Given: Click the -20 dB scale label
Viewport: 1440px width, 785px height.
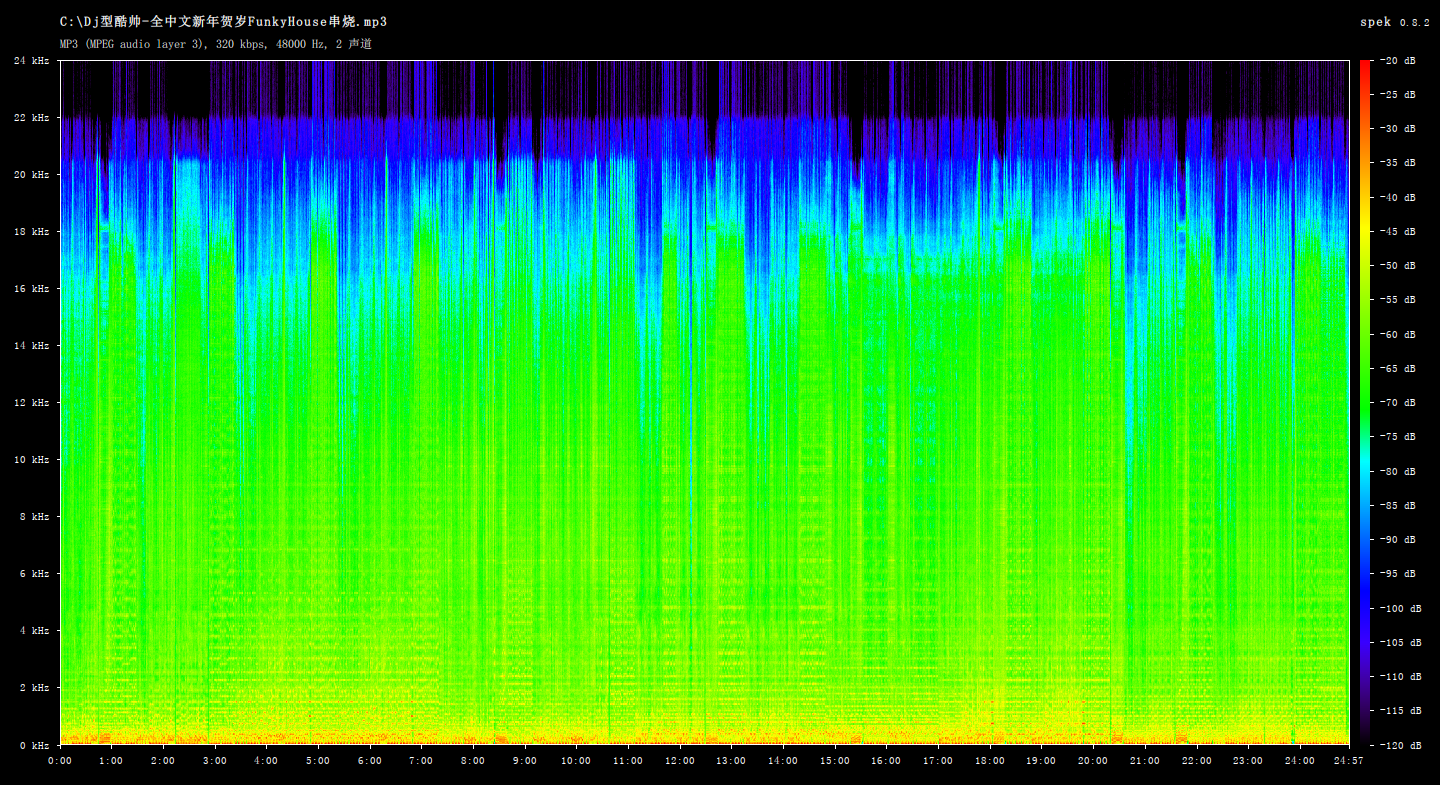Looking at the screenshot, I should coord(1397,61).
